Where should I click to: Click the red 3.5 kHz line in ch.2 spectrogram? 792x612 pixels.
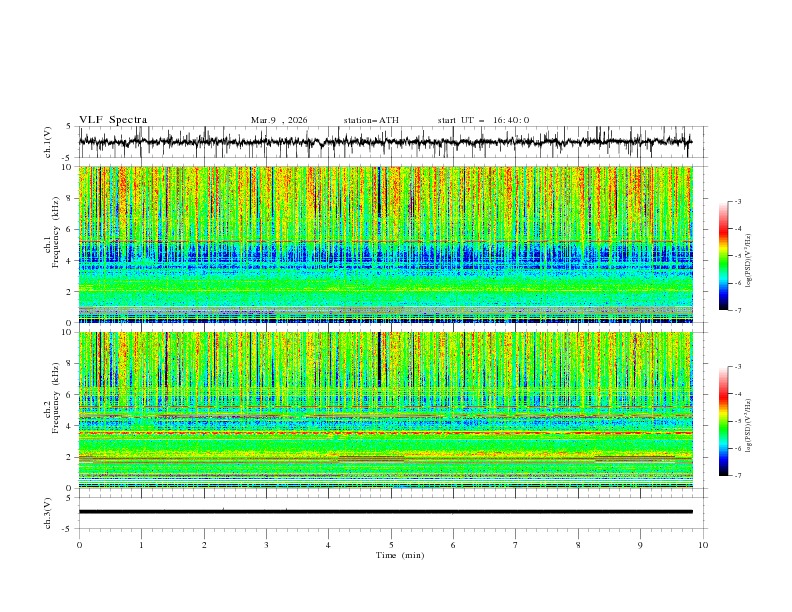(385, 433)
